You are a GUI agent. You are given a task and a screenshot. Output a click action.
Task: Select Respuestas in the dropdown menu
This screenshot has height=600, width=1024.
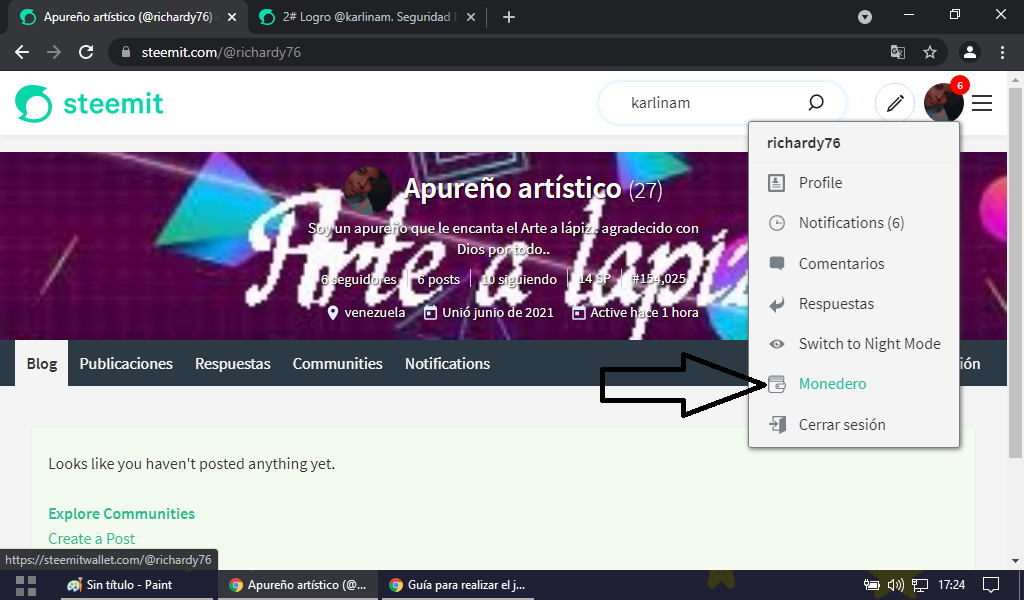(854, 304)
